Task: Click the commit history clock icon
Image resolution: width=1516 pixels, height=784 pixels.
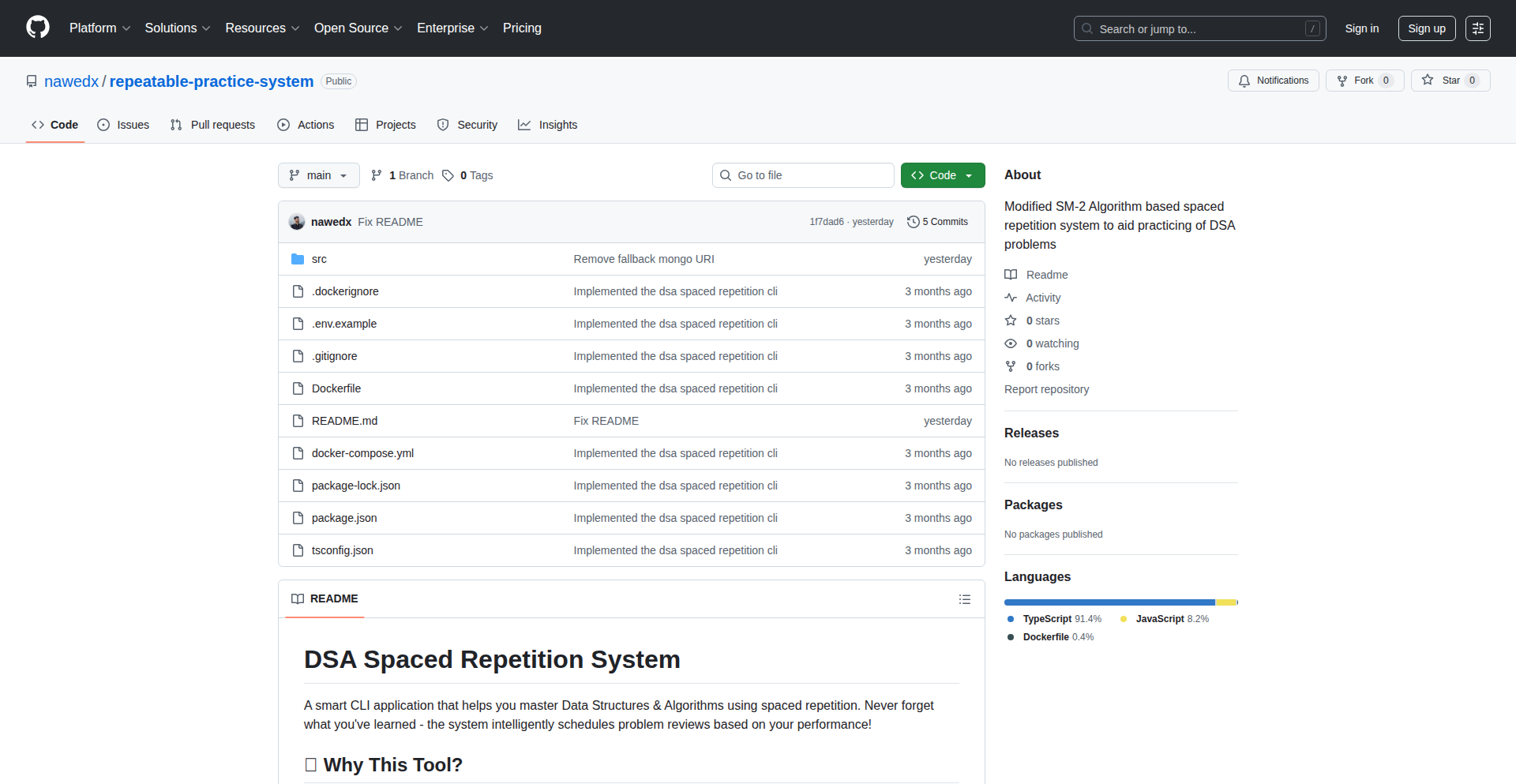Action: 913,222
